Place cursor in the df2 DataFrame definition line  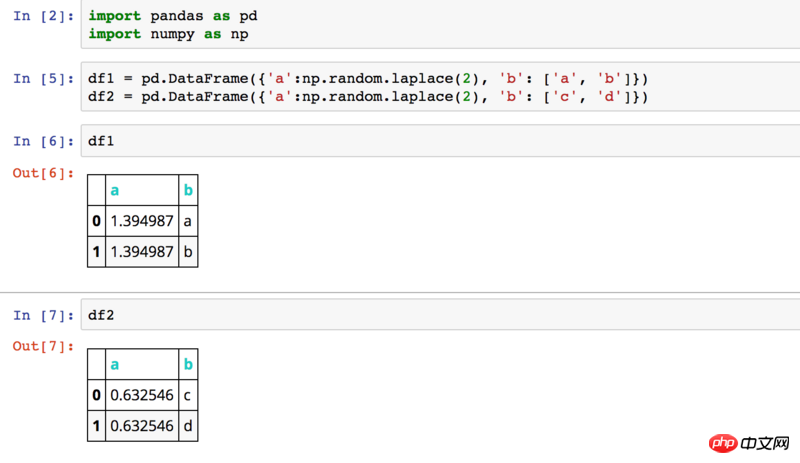pyautogui.click(x=368, y=96)
